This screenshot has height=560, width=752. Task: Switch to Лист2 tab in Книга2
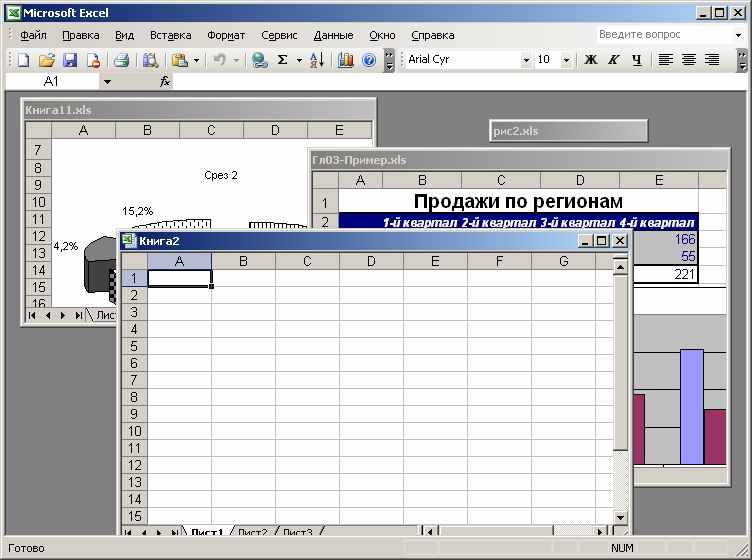click(252, 531)
